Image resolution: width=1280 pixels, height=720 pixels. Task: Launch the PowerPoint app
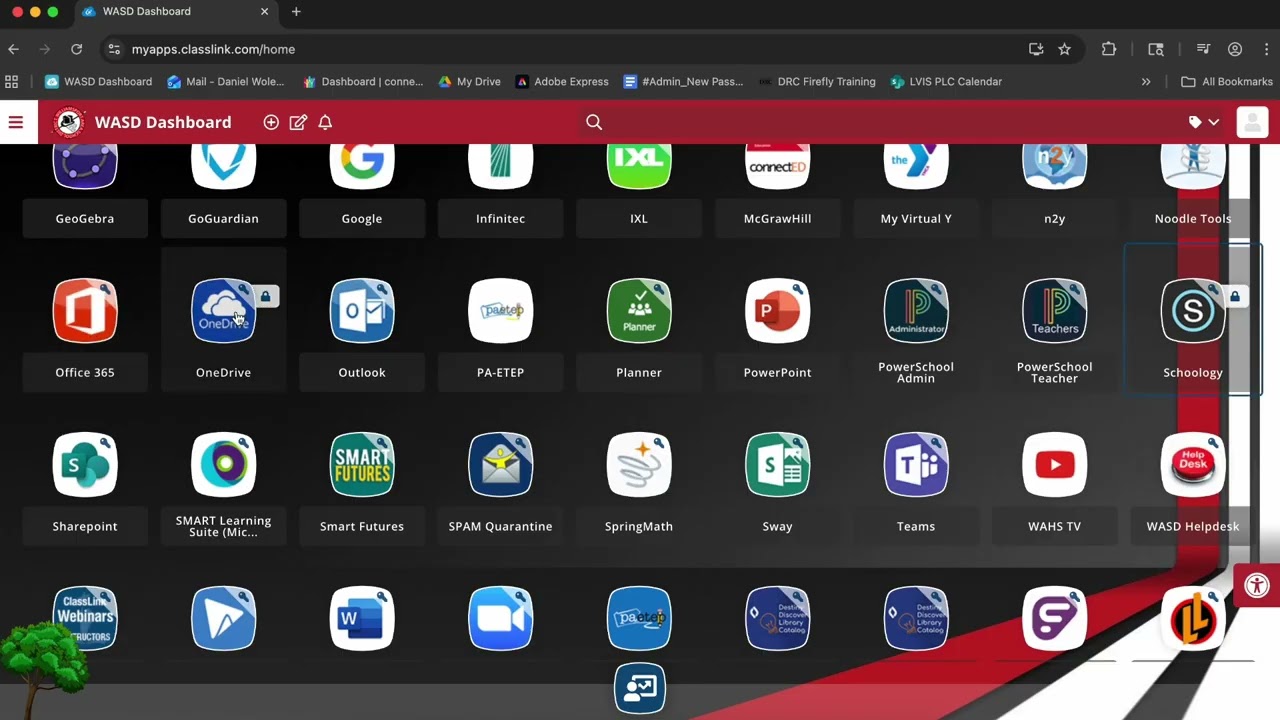pos(777,311)
